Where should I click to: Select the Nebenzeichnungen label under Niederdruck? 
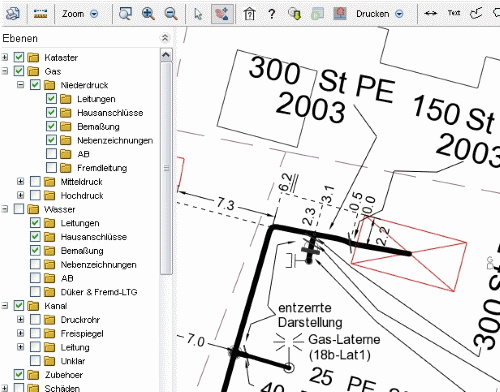click(115, 141)
